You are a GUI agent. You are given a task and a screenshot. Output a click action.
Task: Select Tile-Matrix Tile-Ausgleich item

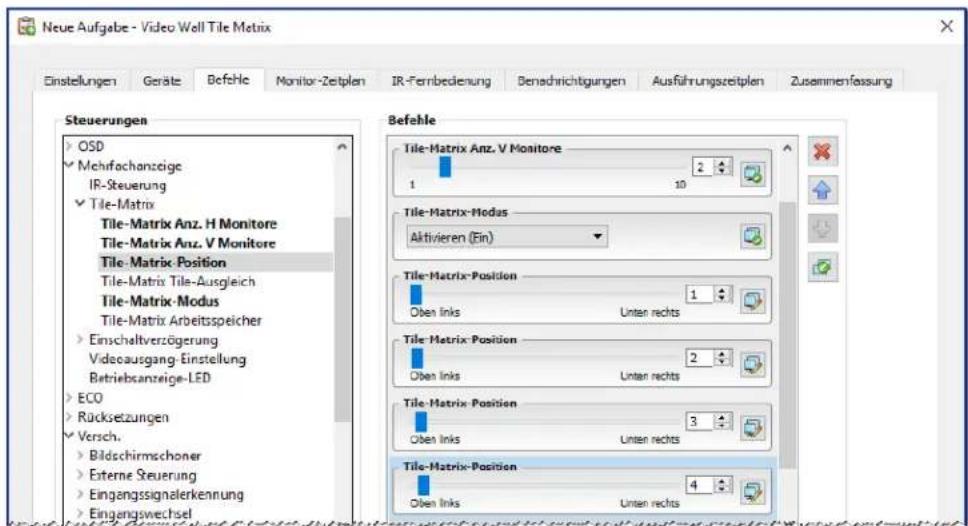point(178,282)
